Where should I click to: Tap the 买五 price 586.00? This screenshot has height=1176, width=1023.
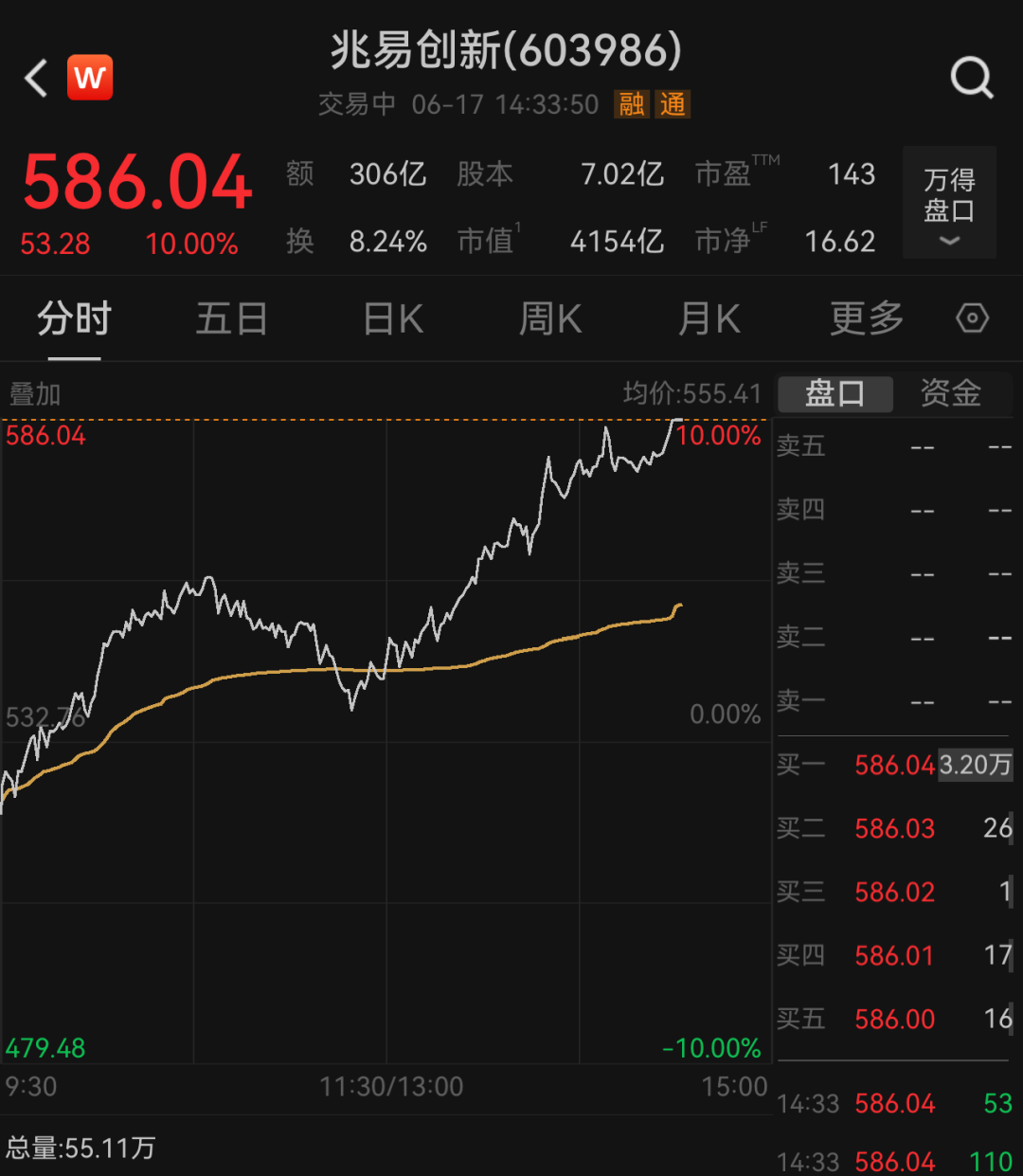tap(894, 1019)
